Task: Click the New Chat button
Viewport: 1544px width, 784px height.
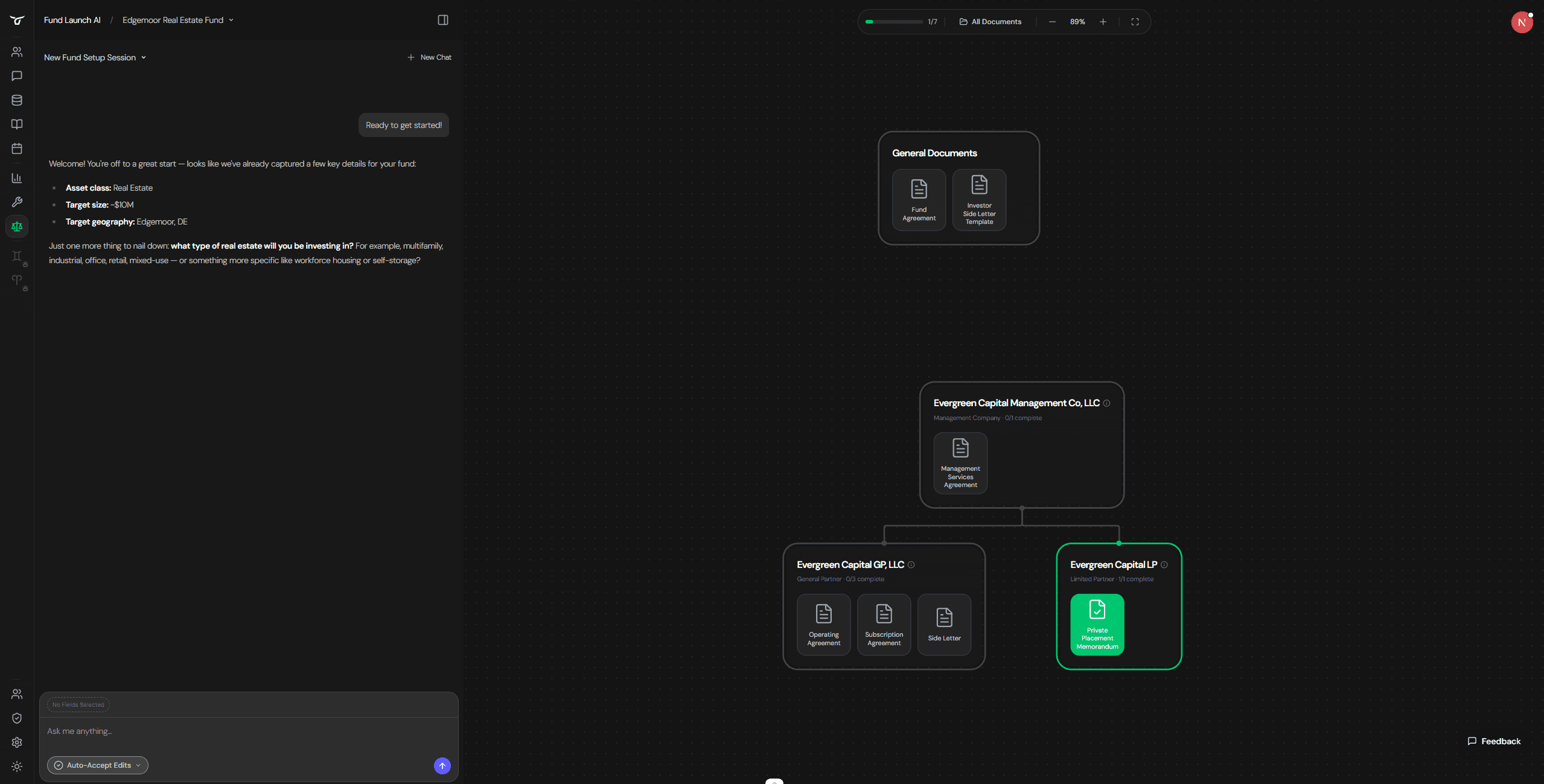Action: [429, 57]
